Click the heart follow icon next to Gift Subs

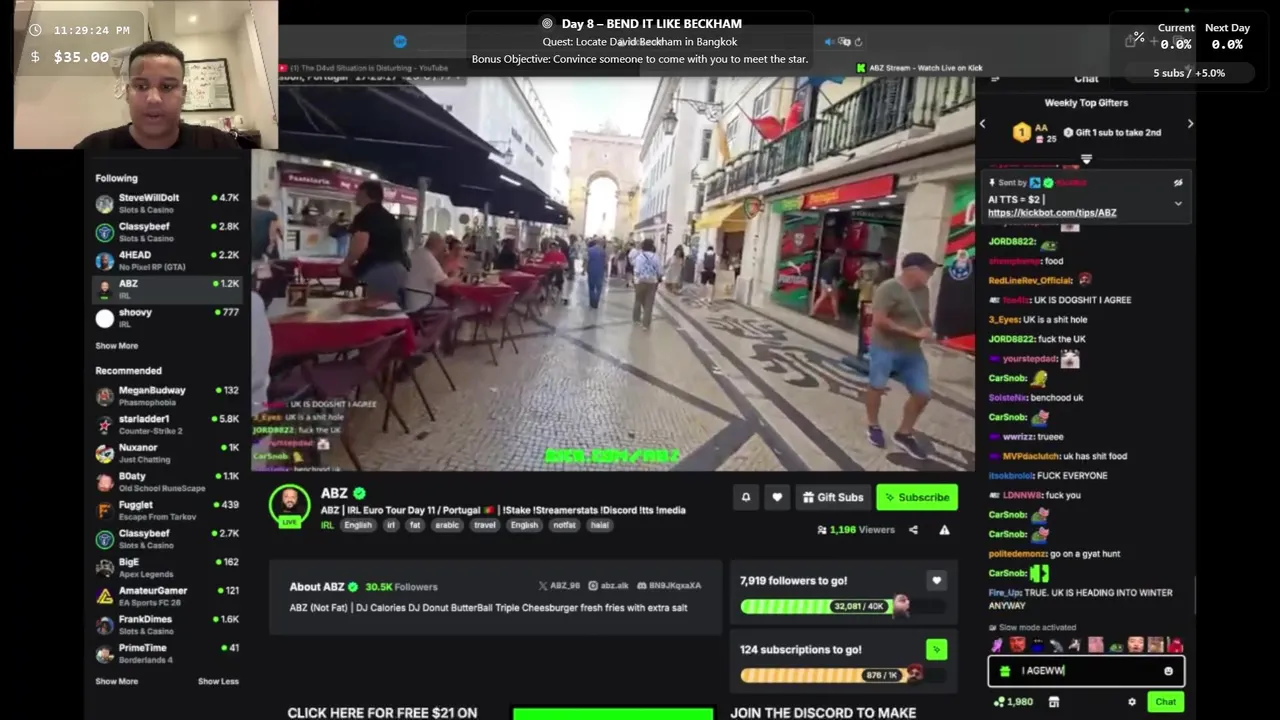pyautogui.click(x=777, y=497)
